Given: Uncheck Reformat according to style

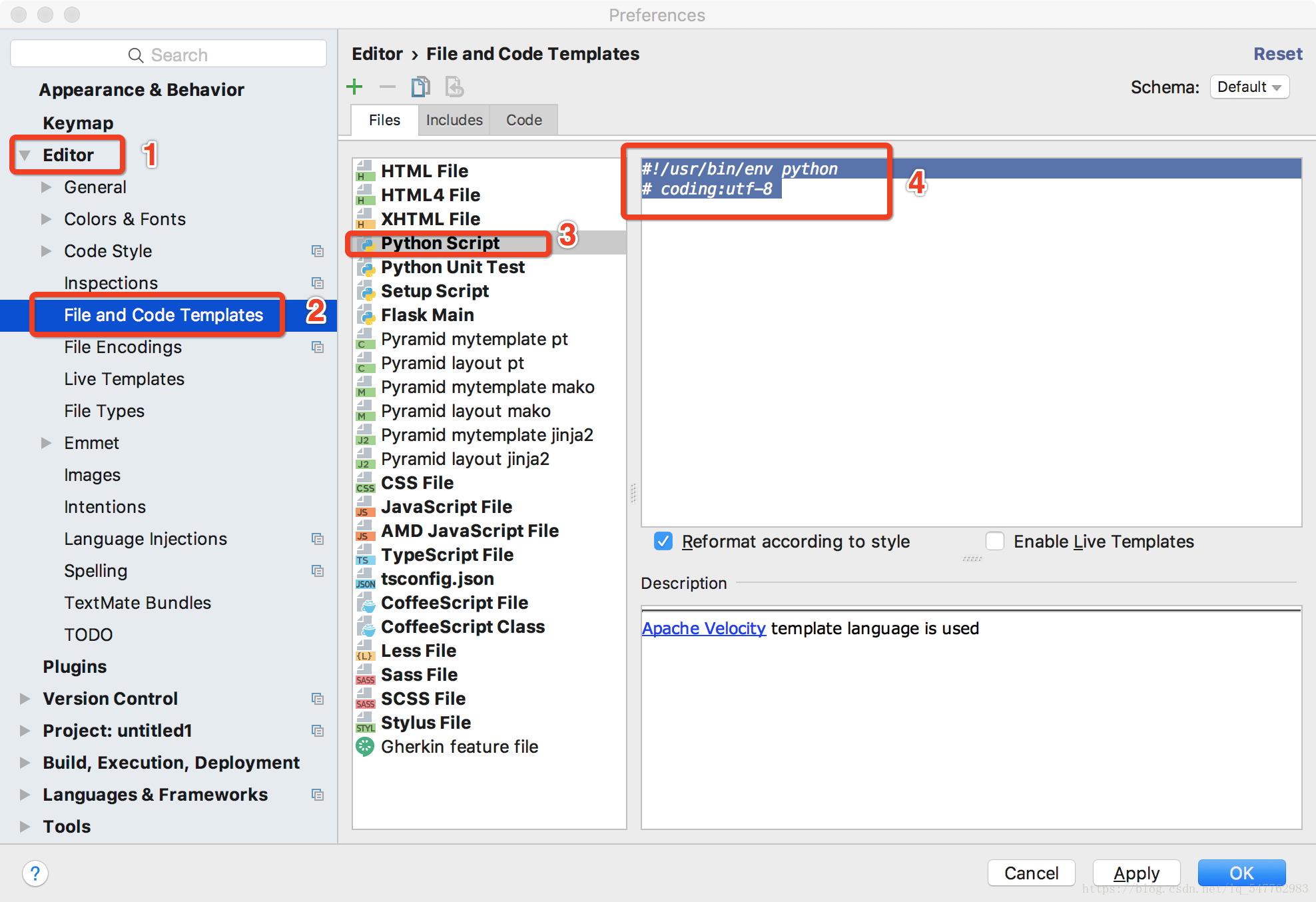Looking at the screenshot, I should click(x=663, y=541).
